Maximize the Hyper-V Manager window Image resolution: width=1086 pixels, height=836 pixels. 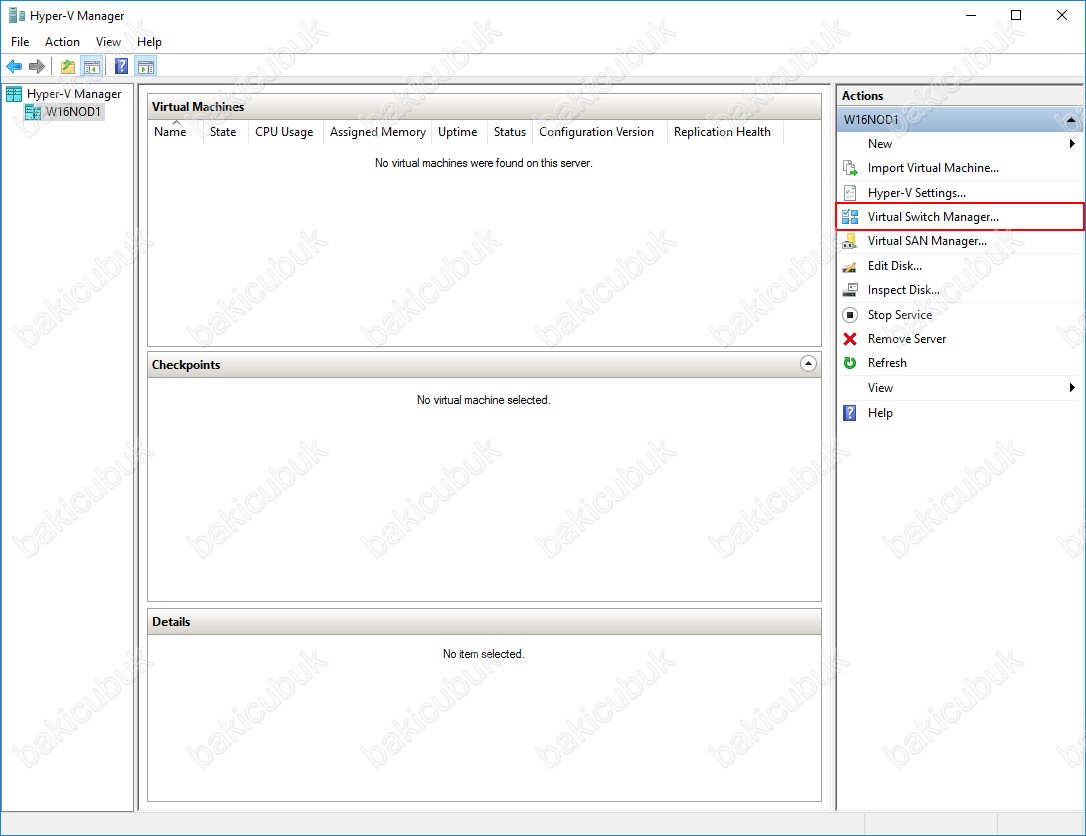point(1016,15)
